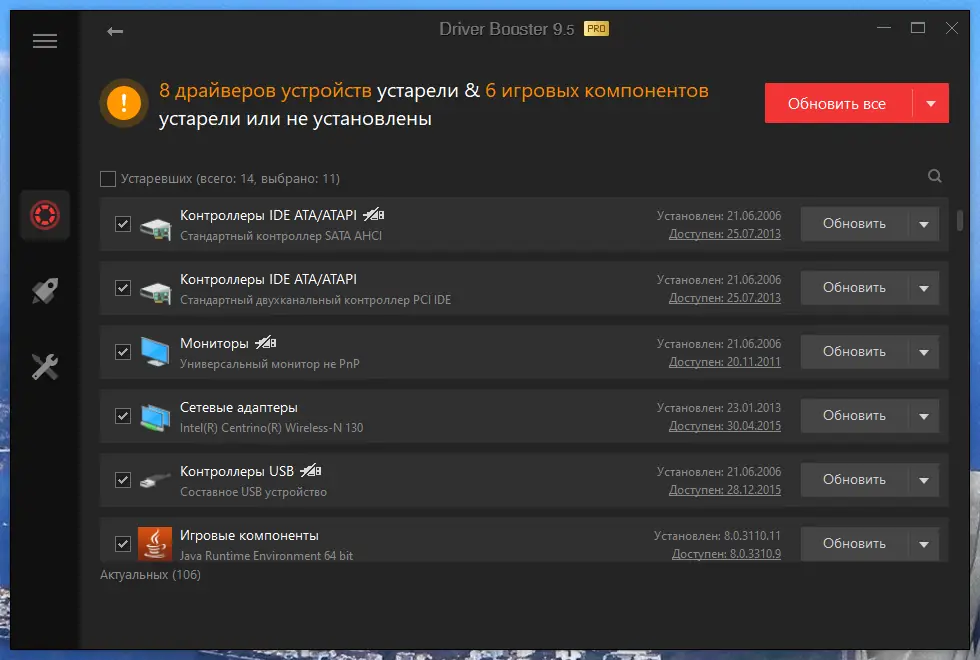Image resolution: width=980 pixels, height=660 pixels.
Task: Uncheck the Контроллеры USB checkbox
Action: point(123,480)
